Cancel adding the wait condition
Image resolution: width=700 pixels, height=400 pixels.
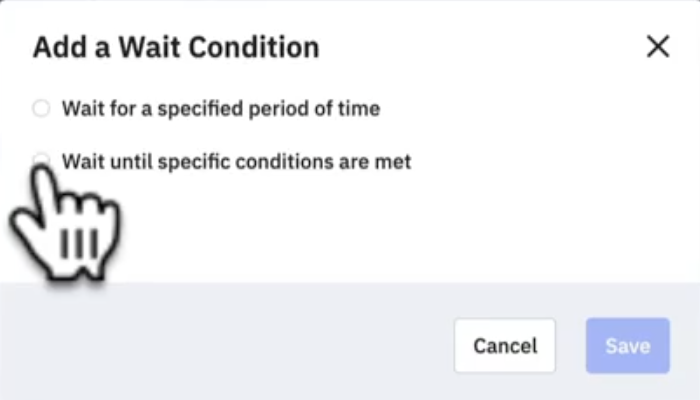(x=505, y=346)
